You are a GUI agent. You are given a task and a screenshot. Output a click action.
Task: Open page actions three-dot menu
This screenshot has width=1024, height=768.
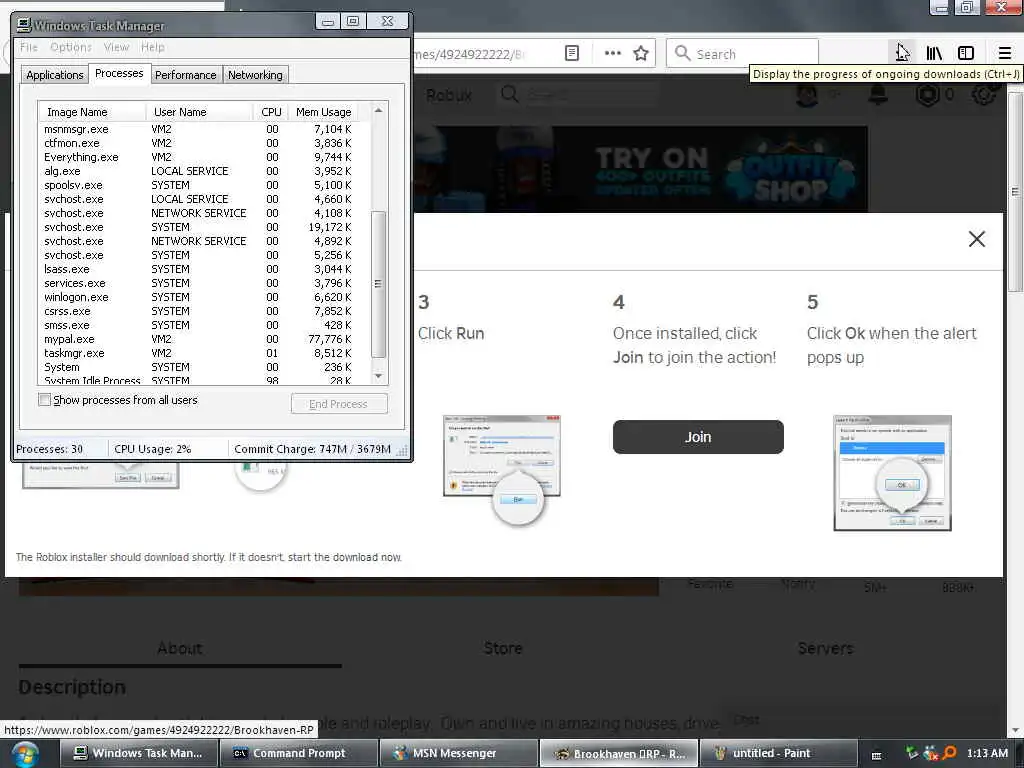pos(613,53)
